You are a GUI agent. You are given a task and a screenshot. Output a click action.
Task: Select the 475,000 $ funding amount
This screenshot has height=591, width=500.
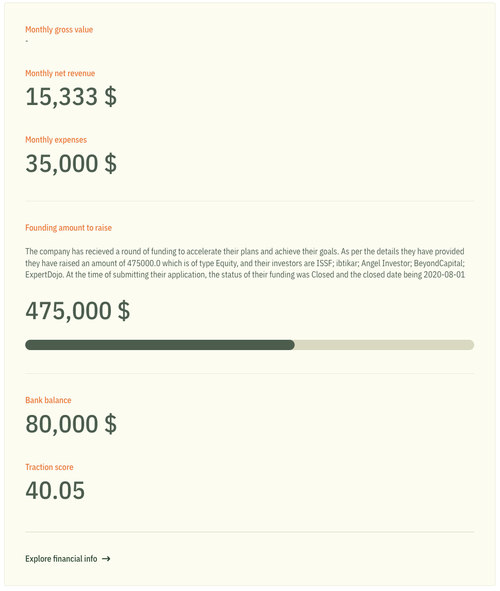[78, 311]
